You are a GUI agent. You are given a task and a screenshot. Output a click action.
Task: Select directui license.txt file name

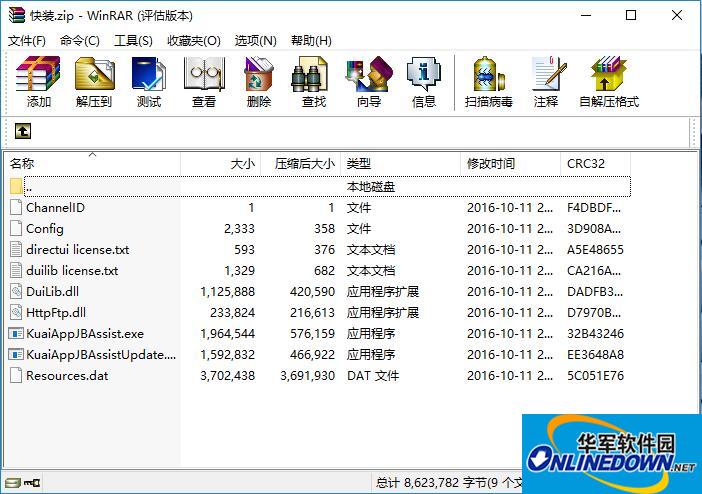click(x=77, y=249)
